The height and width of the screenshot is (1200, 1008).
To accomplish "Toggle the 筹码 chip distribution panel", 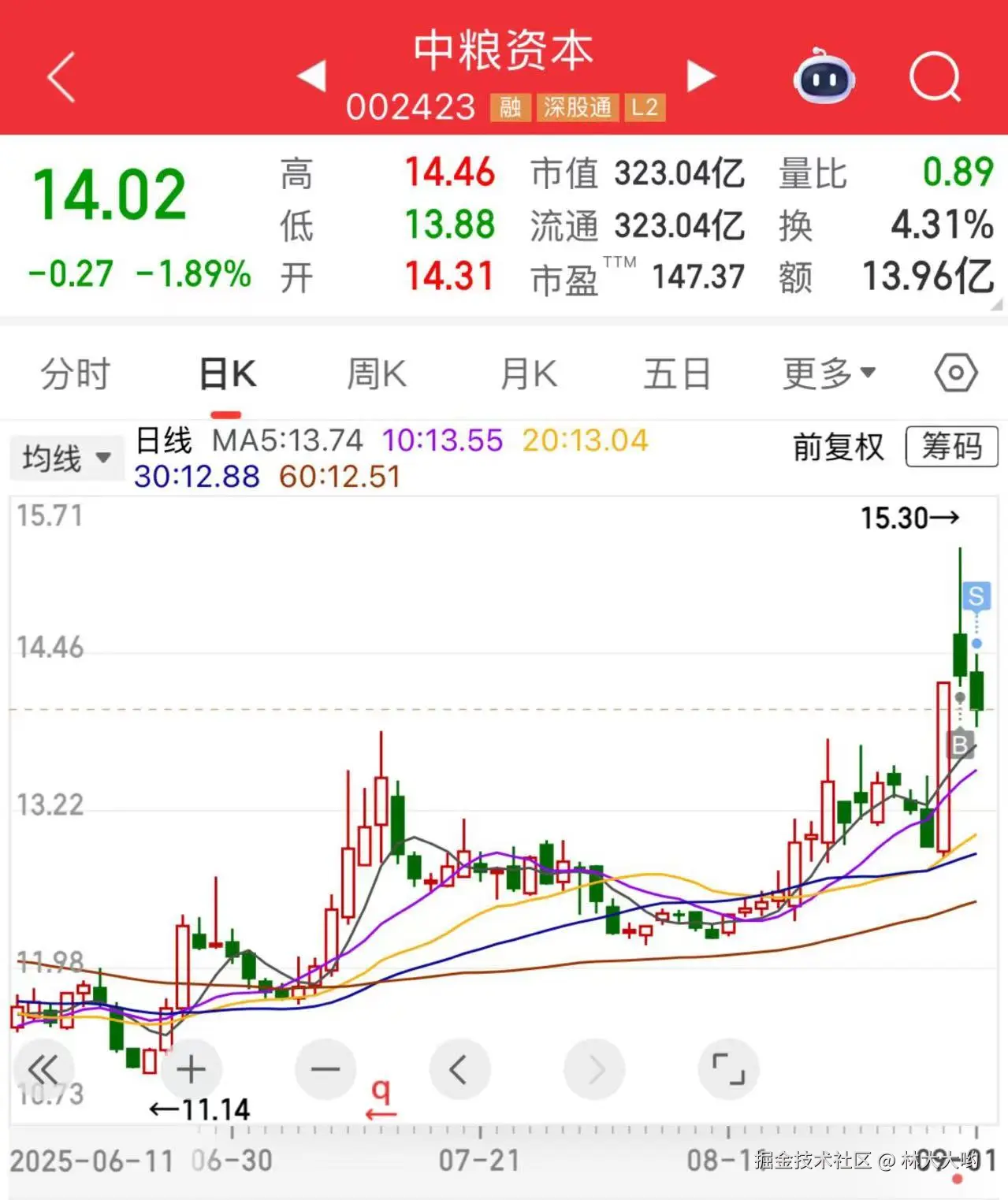I will point(951,447).
